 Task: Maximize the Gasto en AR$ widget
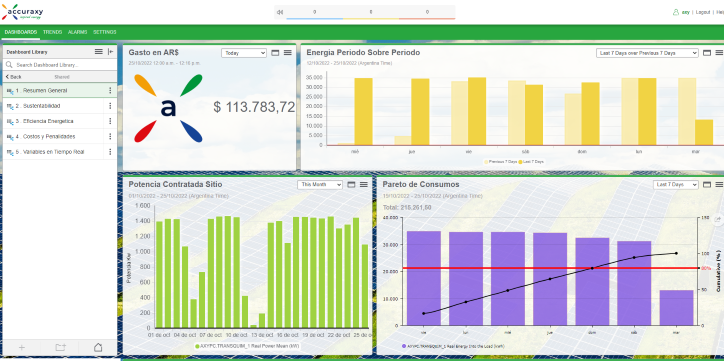(x=275, y=53)
